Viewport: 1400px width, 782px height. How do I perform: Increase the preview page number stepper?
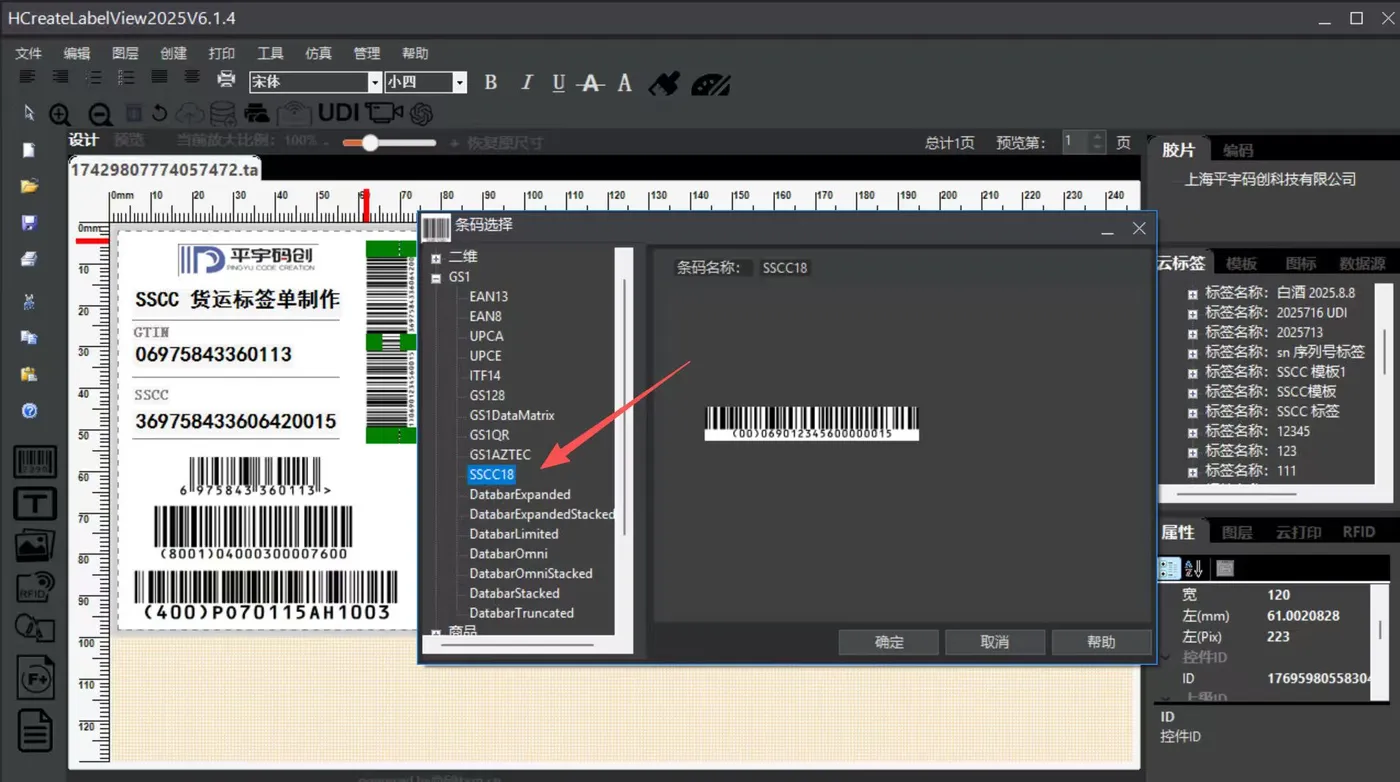pos(1098,137)
